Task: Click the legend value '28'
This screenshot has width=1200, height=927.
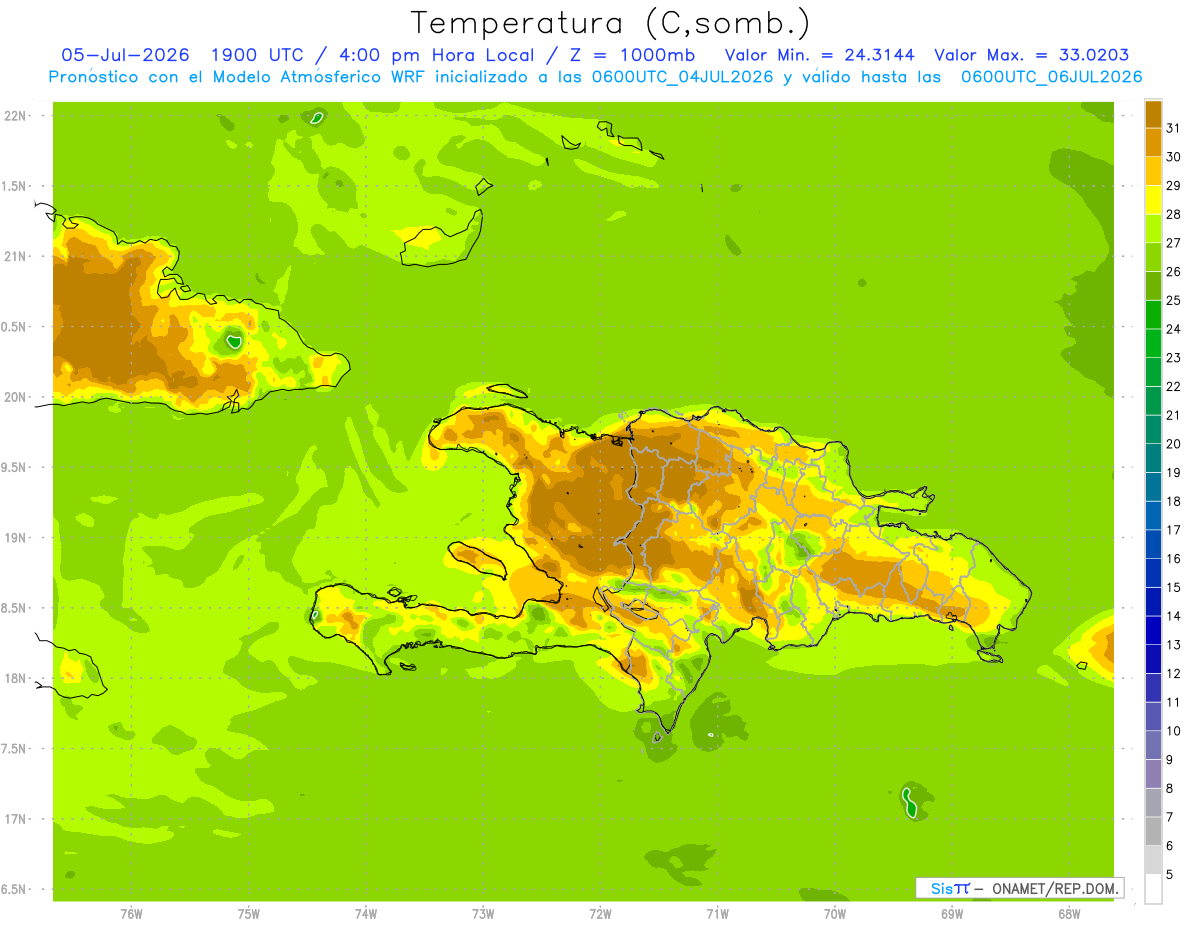Action: pos(1174,214)
